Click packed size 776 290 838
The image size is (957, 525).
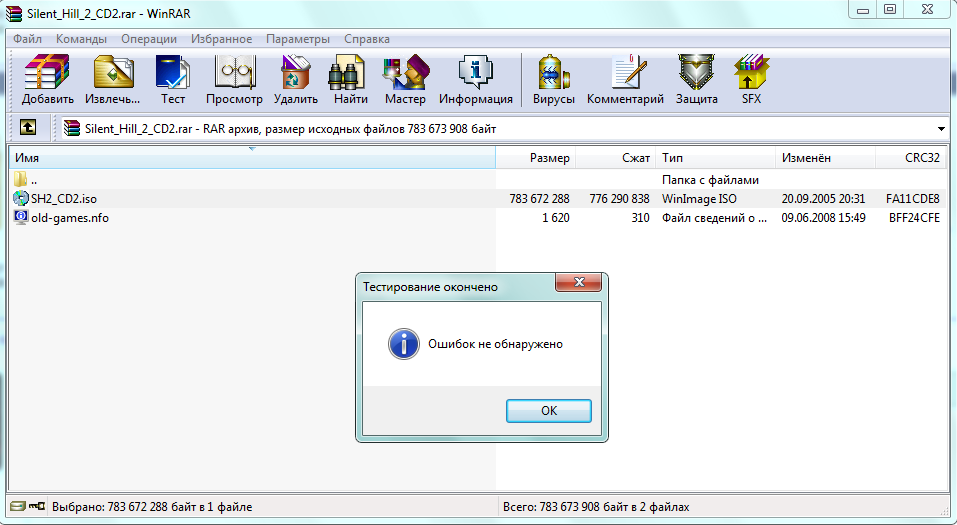[619, 199]
